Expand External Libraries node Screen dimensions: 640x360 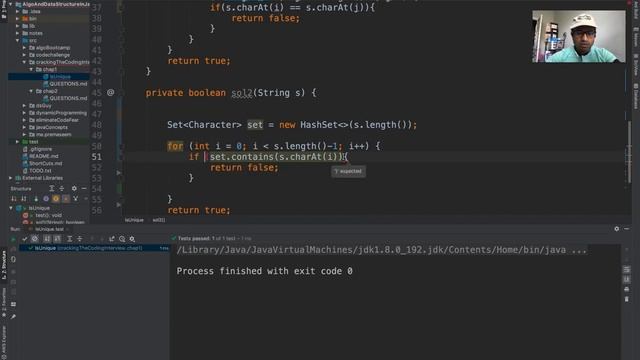click(x=11, y=178)
